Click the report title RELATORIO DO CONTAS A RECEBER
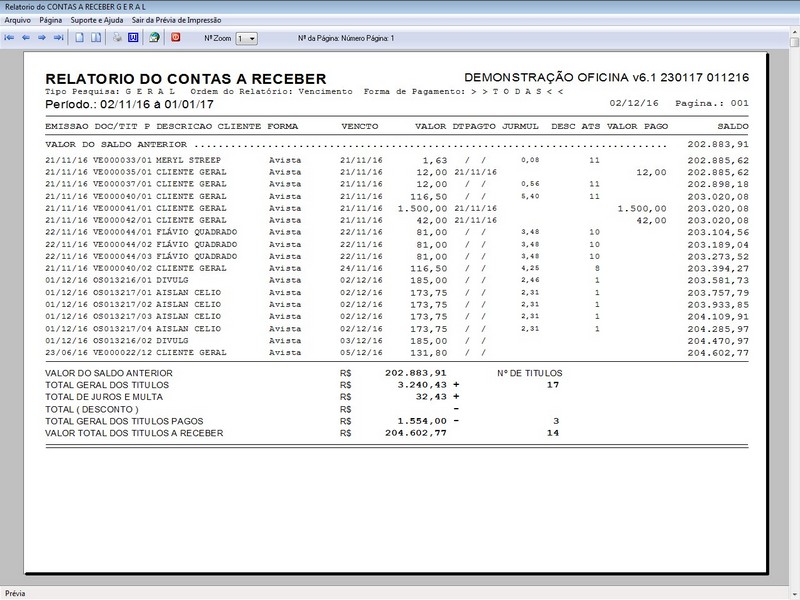Viewport: 800px width, 600px height. pos(186,79)
